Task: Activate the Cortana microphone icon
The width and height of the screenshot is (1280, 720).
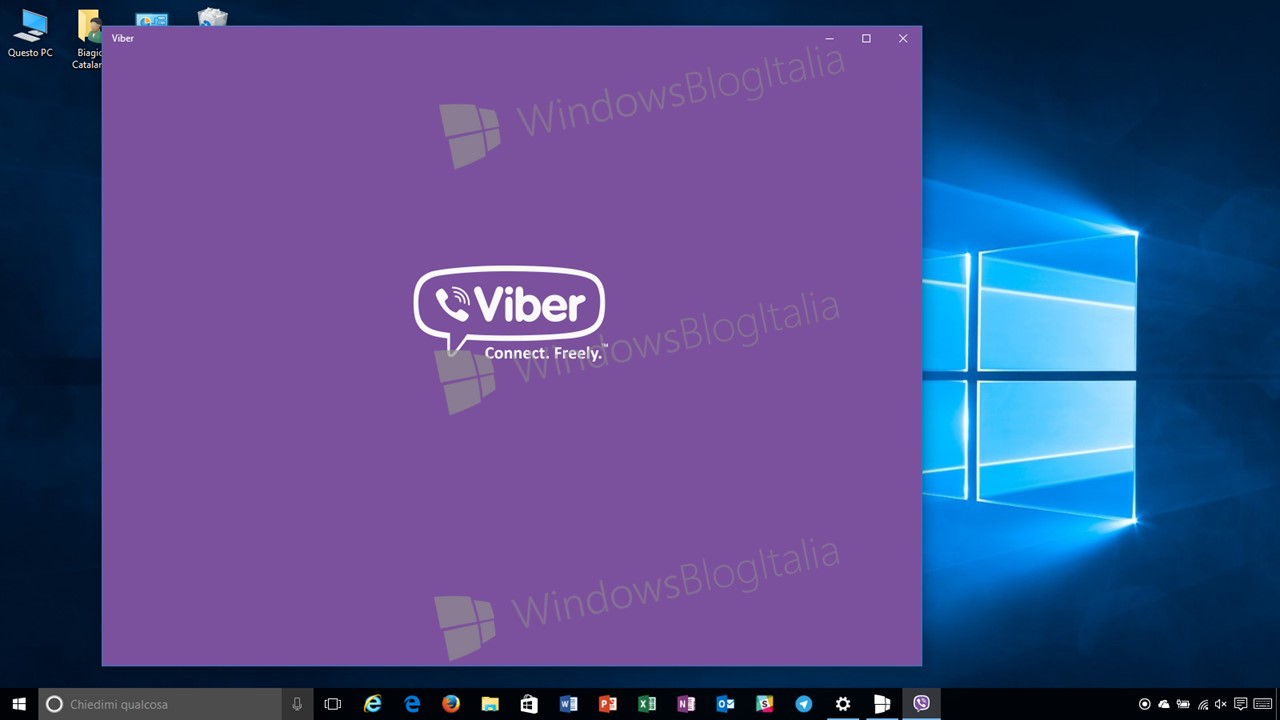Action: coord(297,704)
